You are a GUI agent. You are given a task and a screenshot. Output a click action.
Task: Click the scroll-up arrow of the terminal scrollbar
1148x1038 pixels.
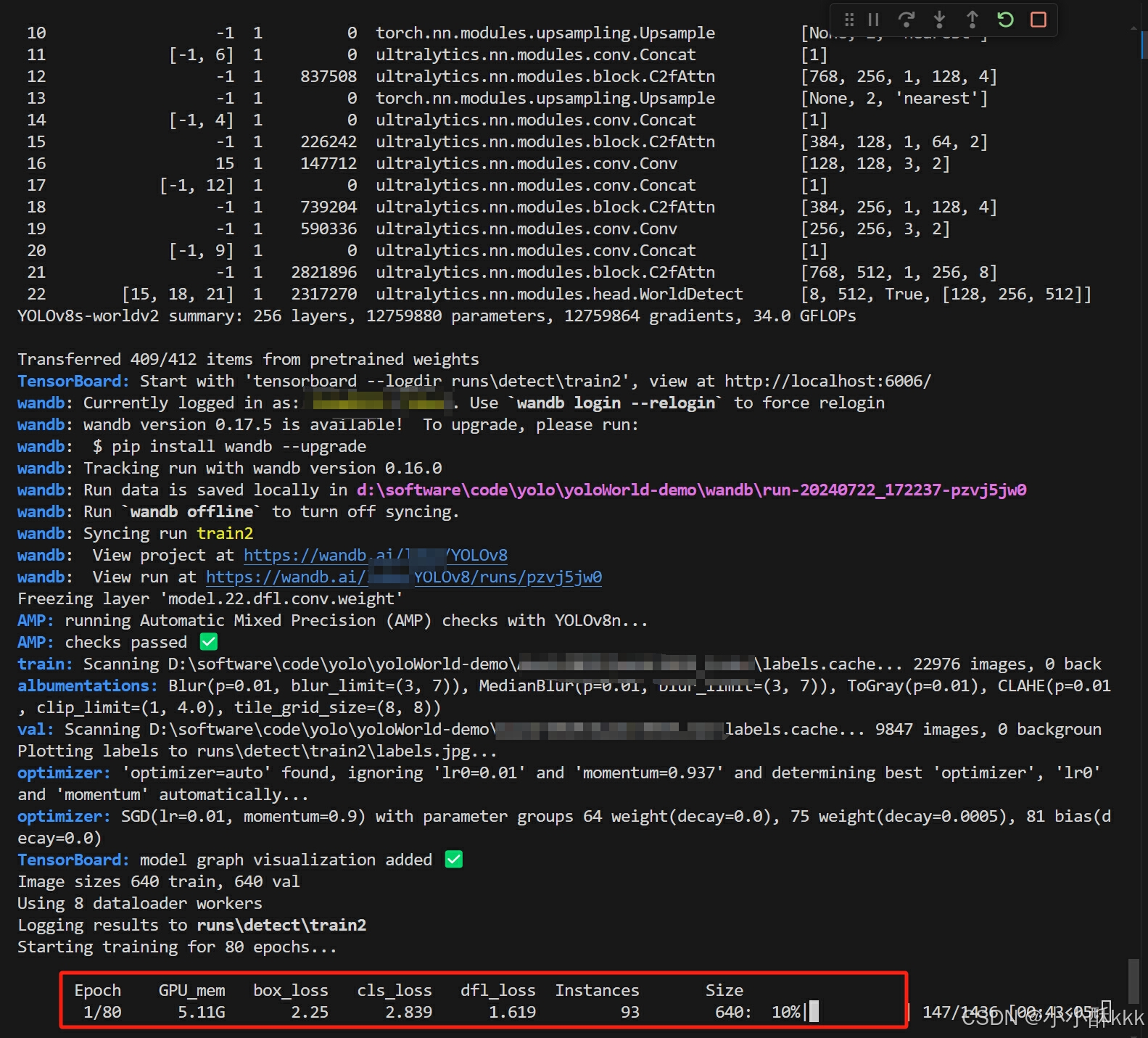[x=1133, y=28]
